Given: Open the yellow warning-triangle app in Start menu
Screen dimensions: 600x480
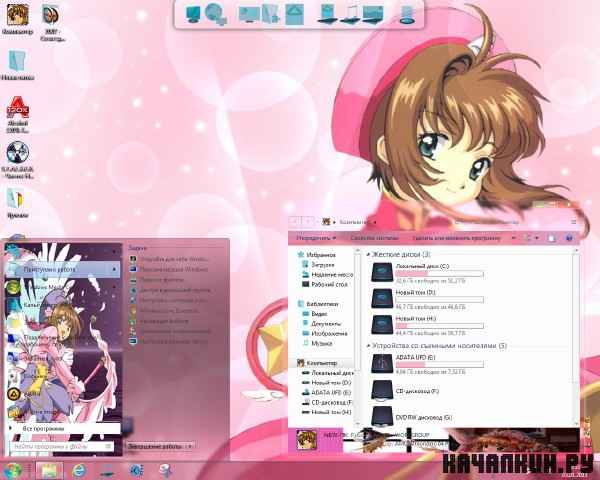Looking at the screenshot, I should point(15,393).
